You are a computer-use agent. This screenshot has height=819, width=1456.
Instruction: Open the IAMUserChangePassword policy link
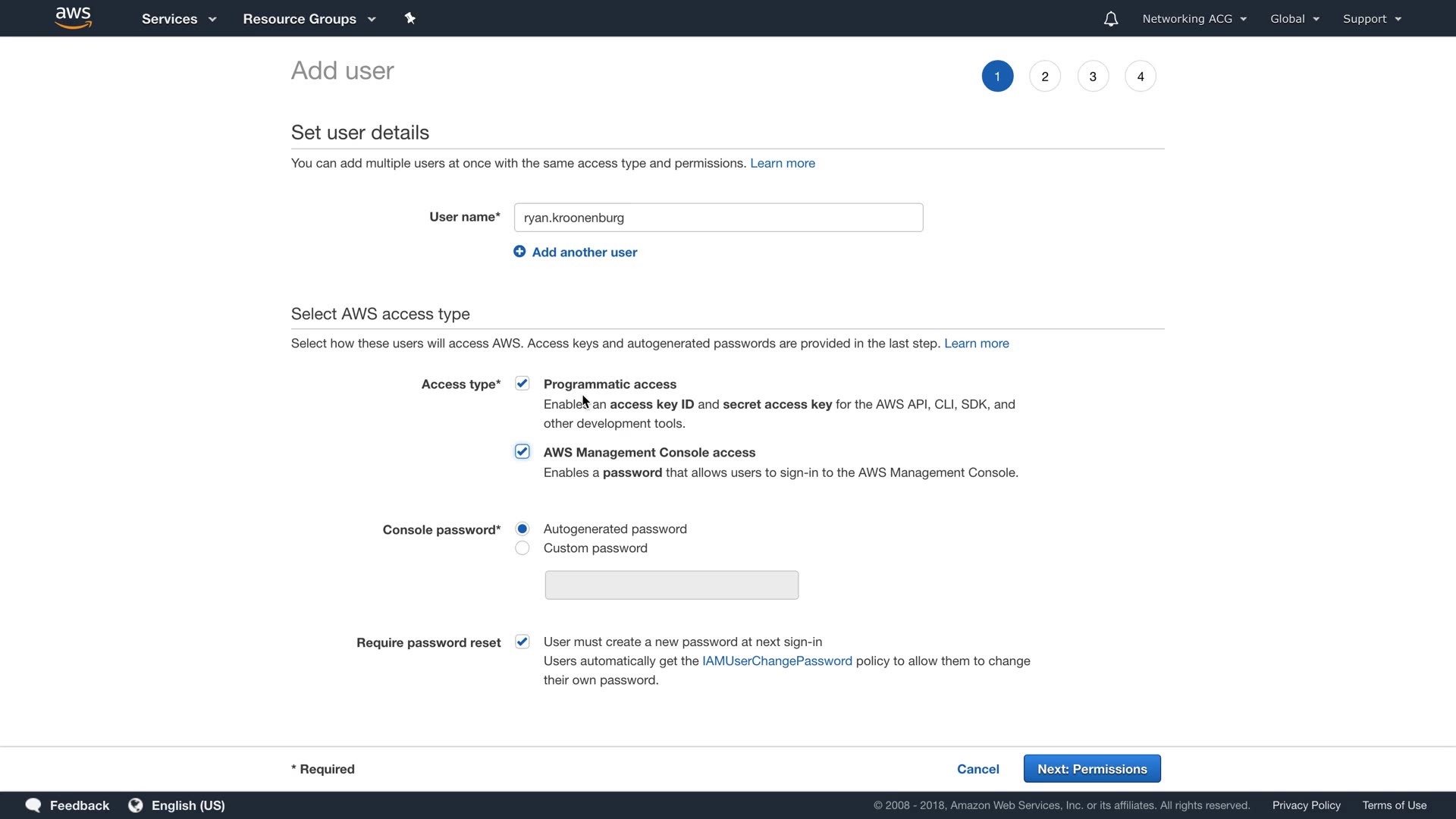pyautogui.click(x=777, y=661)
